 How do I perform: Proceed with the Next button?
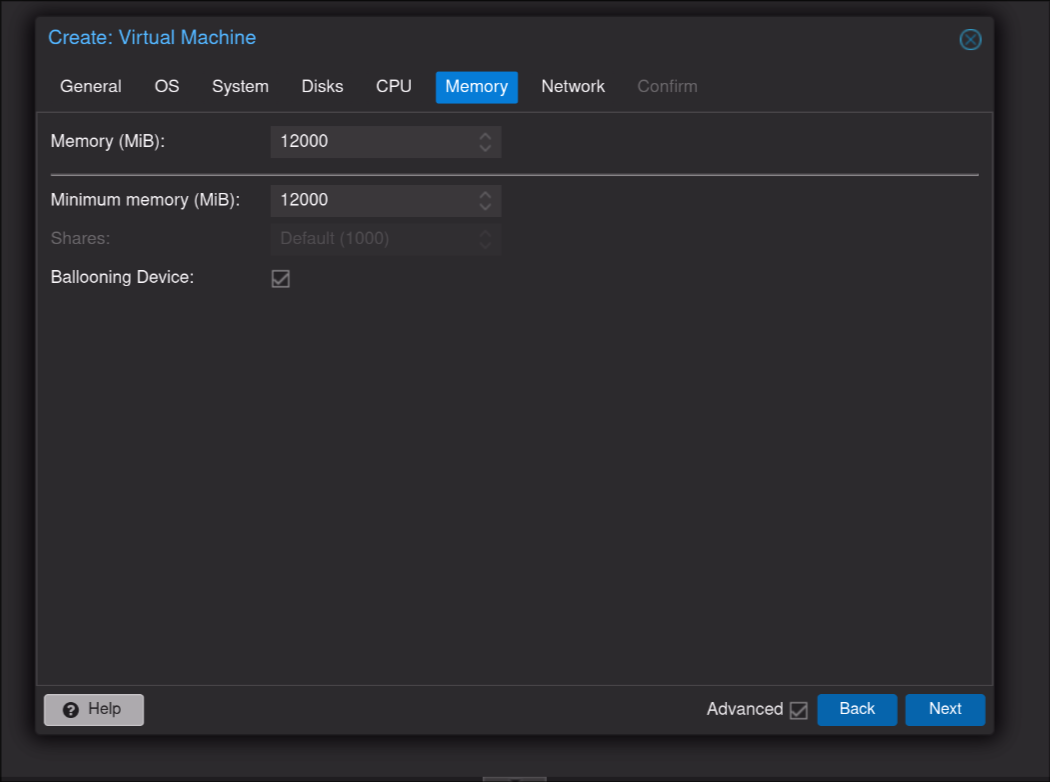945,709
